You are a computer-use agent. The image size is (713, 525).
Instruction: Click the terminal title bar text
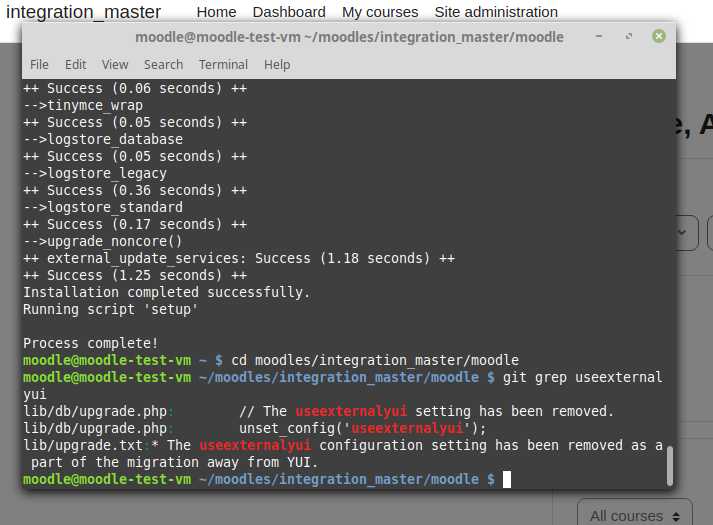349,37
